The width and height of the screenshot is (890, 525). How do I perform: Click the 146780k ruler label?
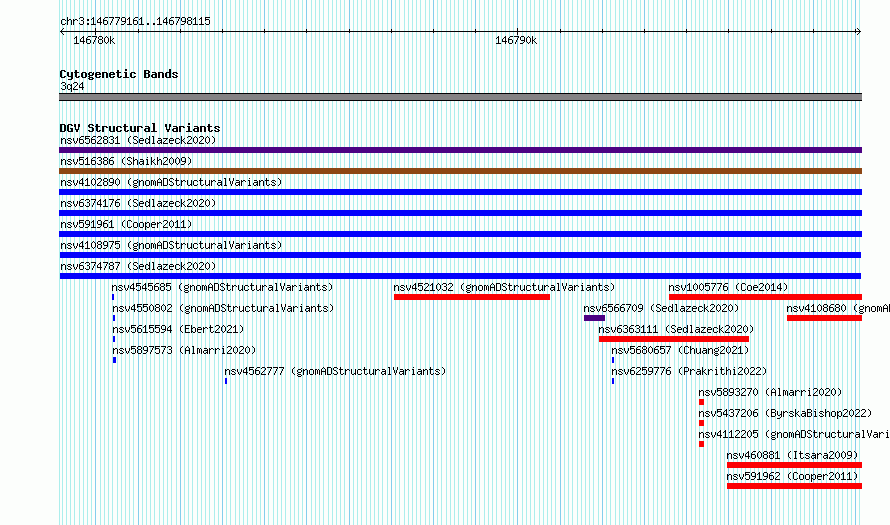pyautogui.click(x=94, y=40)
